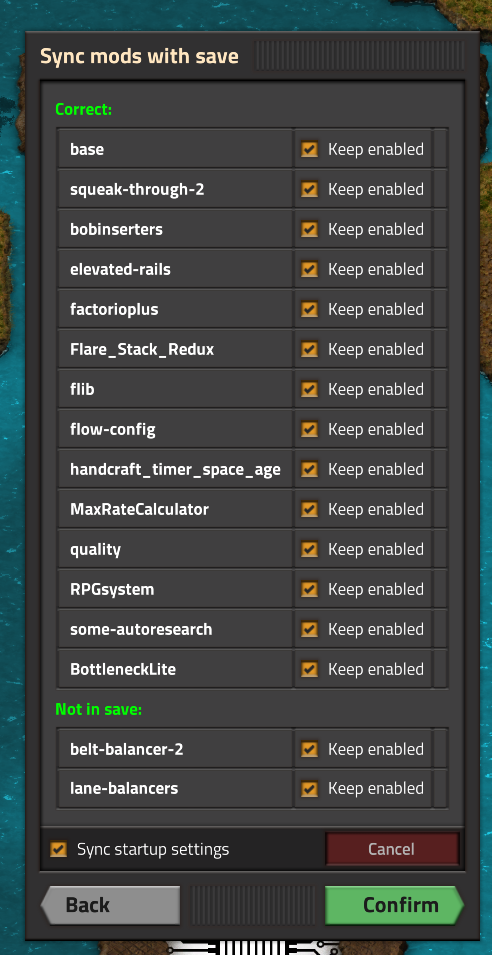Toggle Keep enabled checkbox for bobinserters
Viewport: 492px width, 955px height.
309,230
